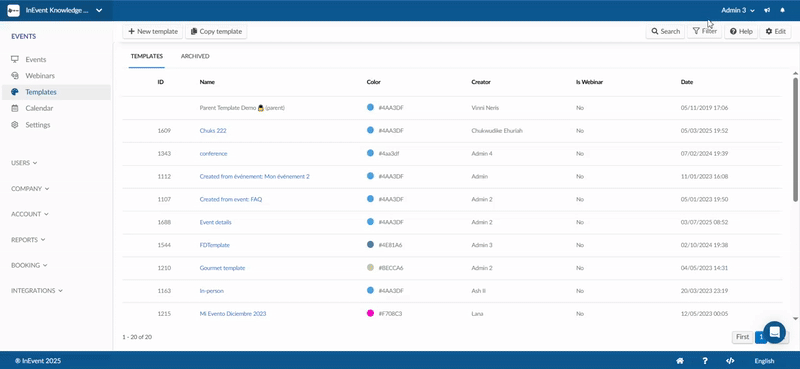Expand the USERS sidebar section
The image size is (800, 369).
(24, 163)
